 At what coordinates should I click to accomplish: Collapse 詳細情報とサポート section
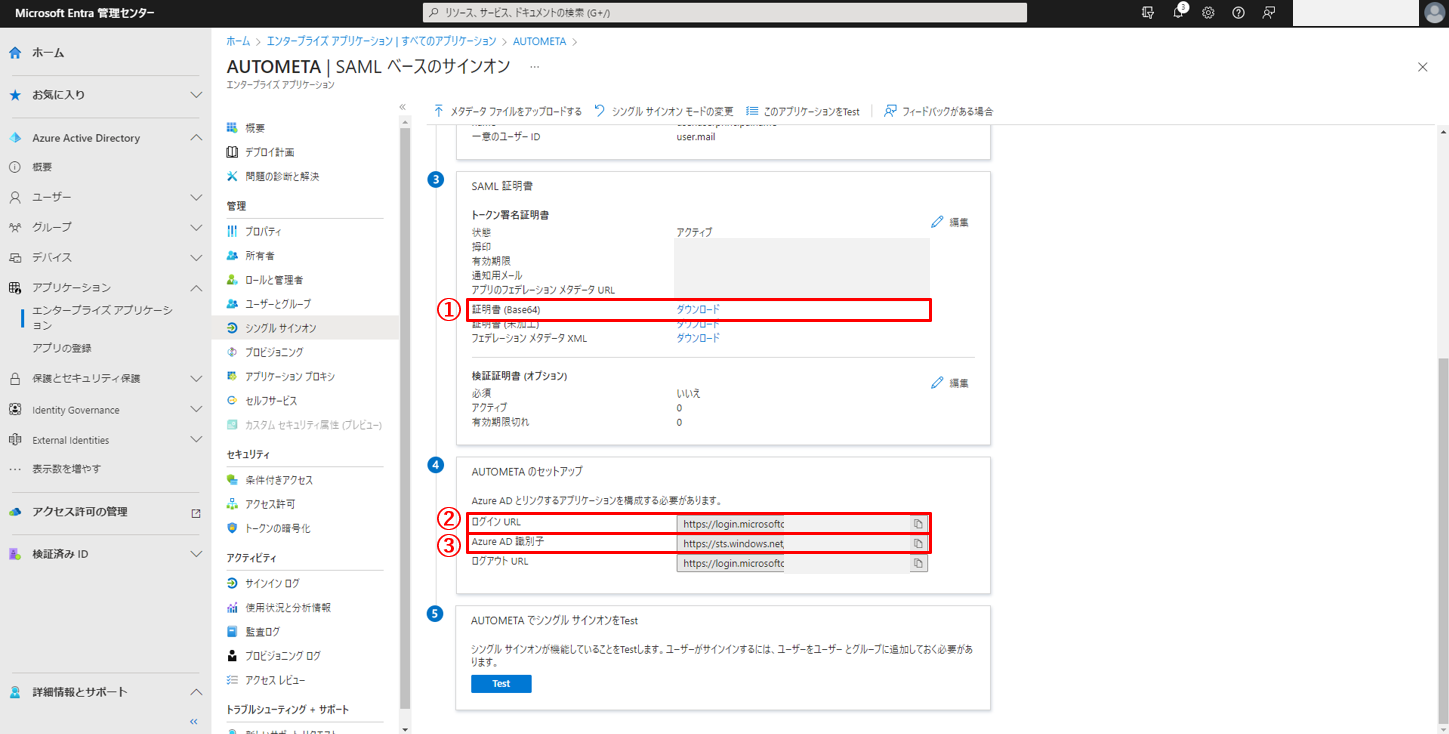(x=196, y=692)
